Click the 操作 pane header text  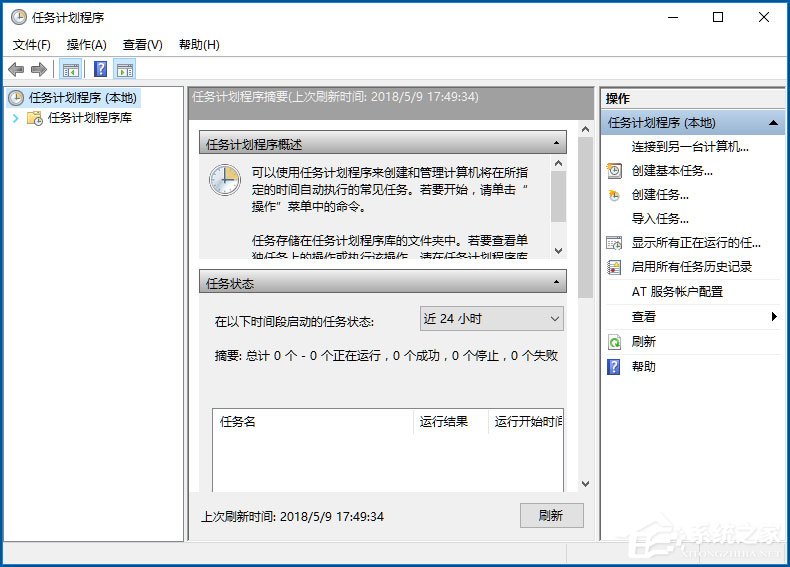618,99
